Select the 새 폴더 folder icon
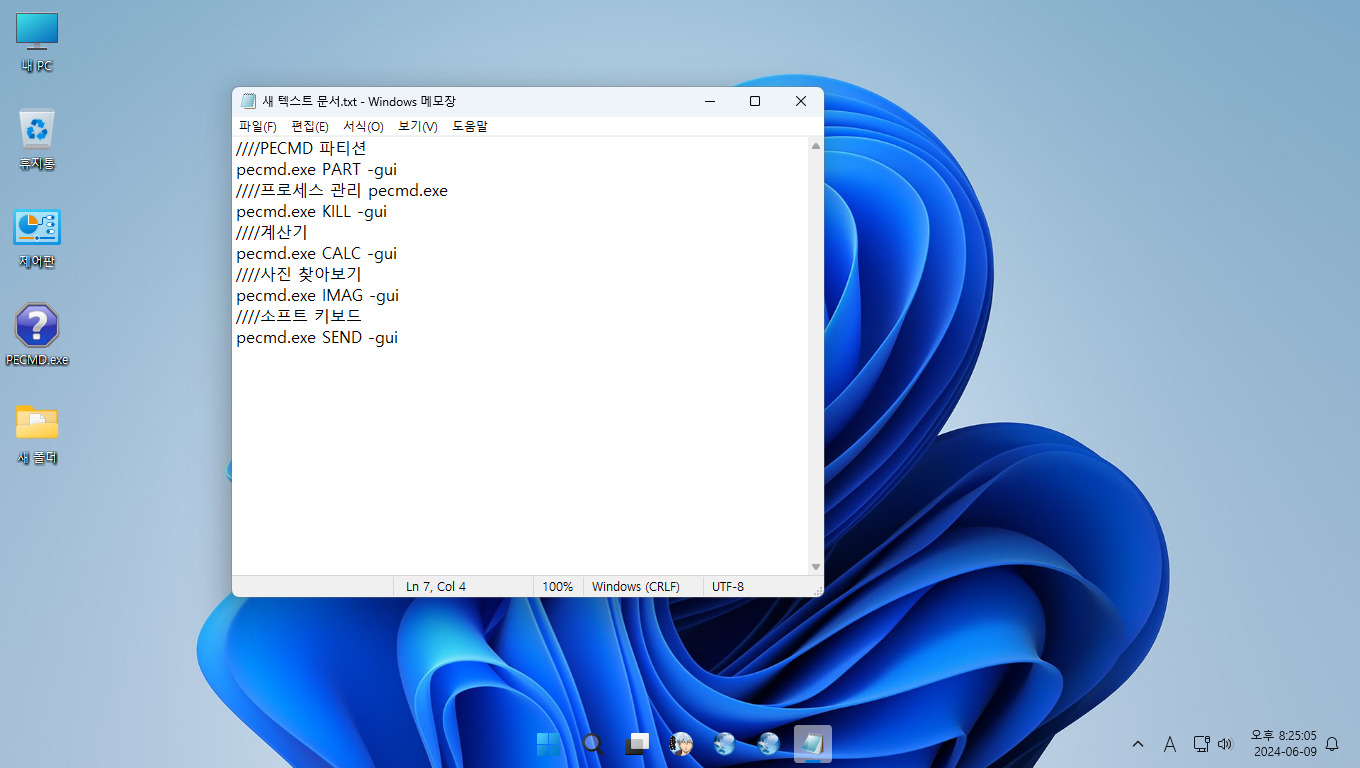The height and width of the screenshot is (768, 1360). pos(37,434)
